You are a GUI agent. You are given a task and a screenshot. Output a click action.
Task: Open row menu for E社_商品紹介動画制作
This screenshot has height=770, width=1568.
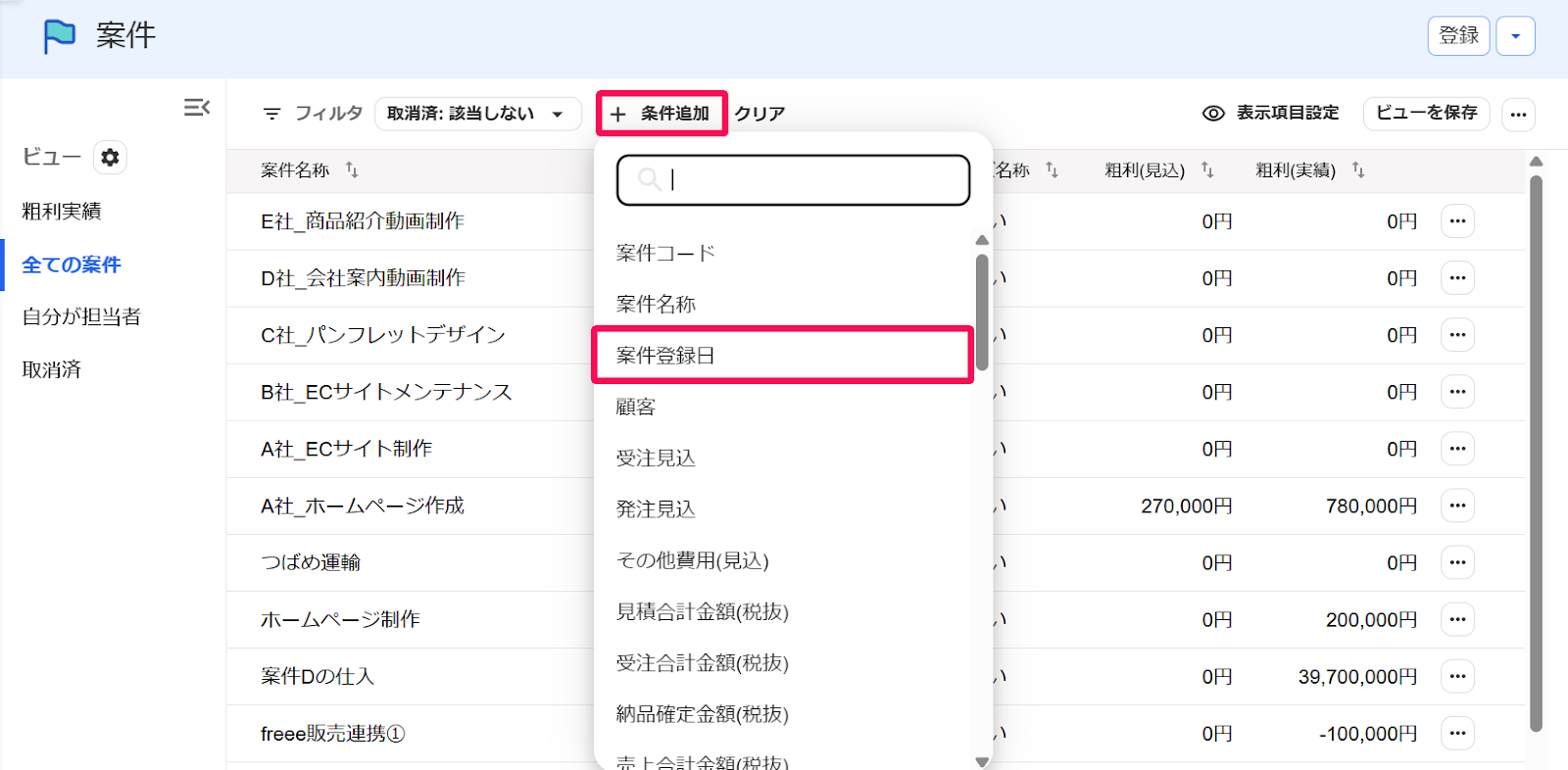[1457, 221]
